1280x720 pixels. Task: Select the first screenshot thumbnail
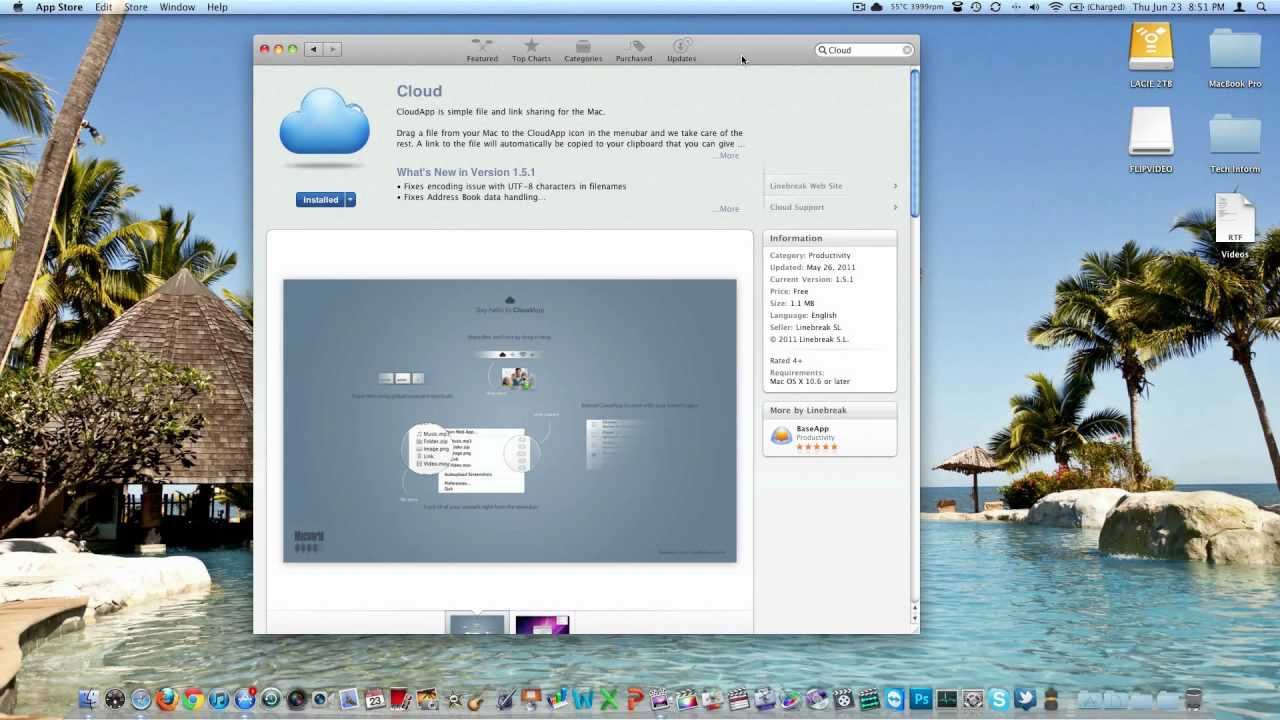477,625
